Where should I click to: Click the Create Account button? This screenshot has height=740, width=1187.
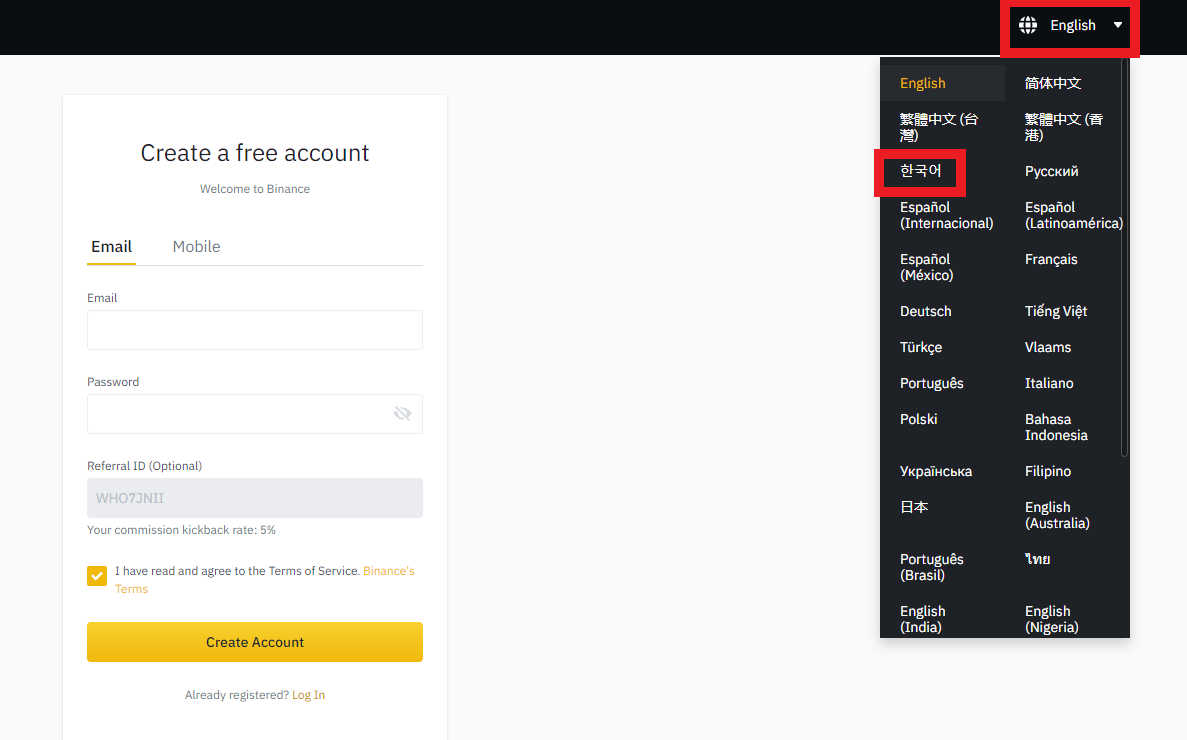254,642
